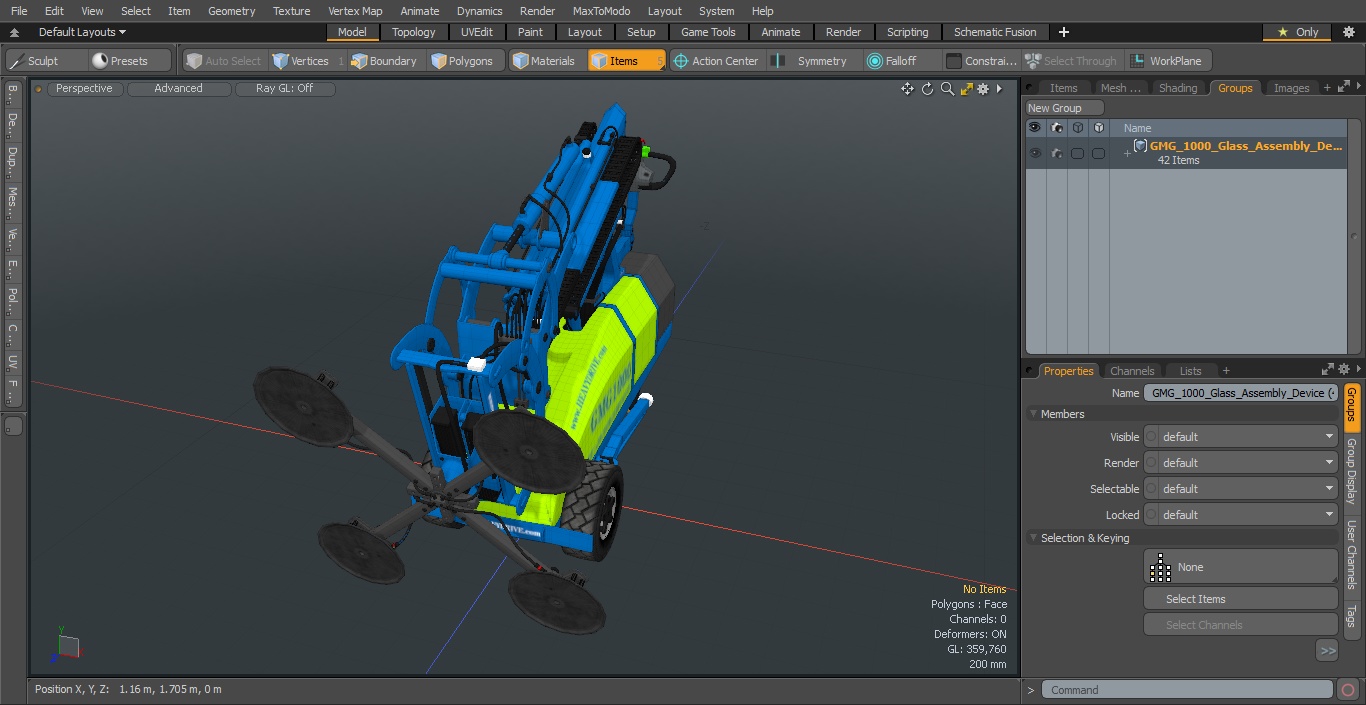This screenshot has height=705, width=1366.
Task: Activate Items selection mode
Action: click(626, 61)
